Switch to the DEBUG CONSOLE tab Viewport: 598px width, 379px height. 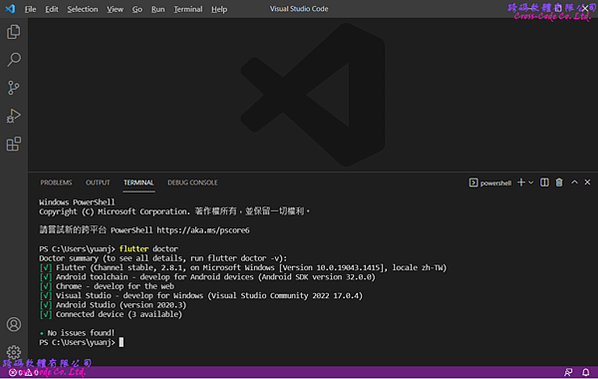pos(192,183)
